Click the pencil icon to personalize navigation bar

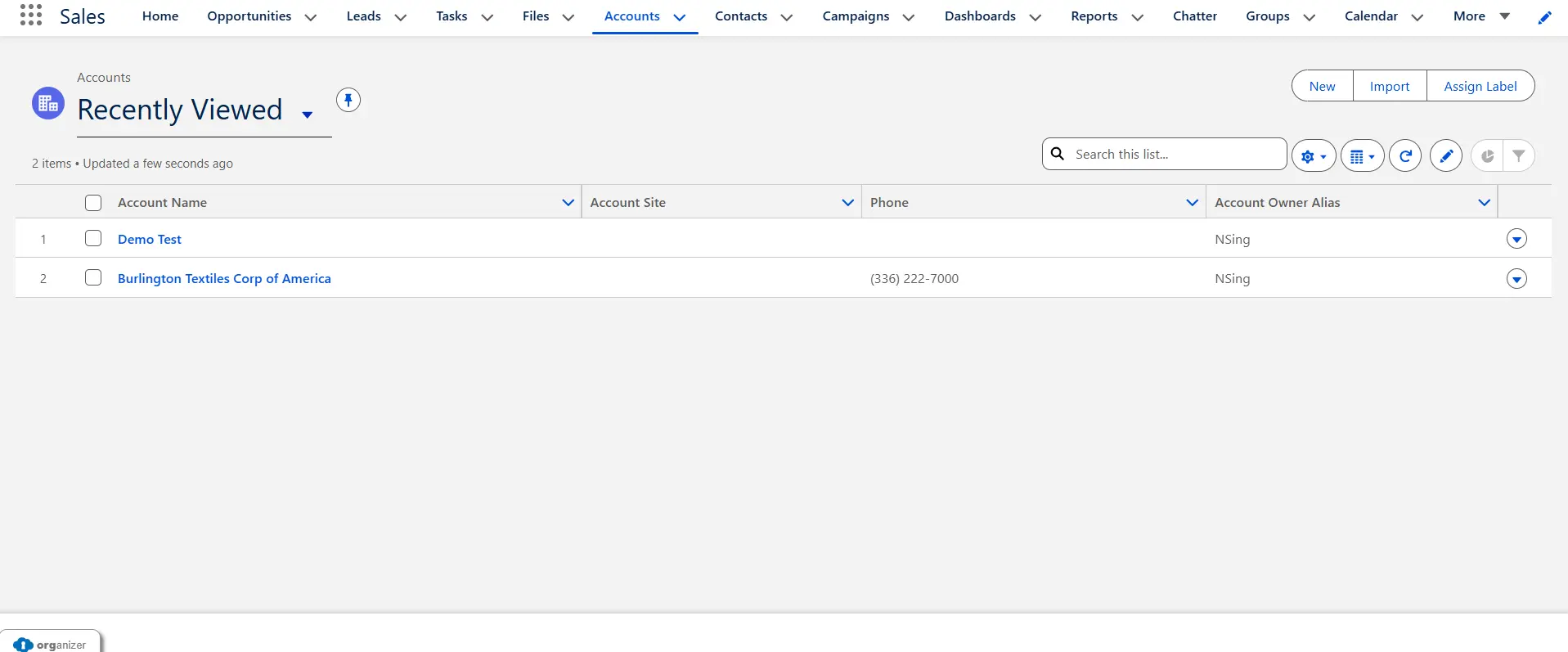(1544, 17)
